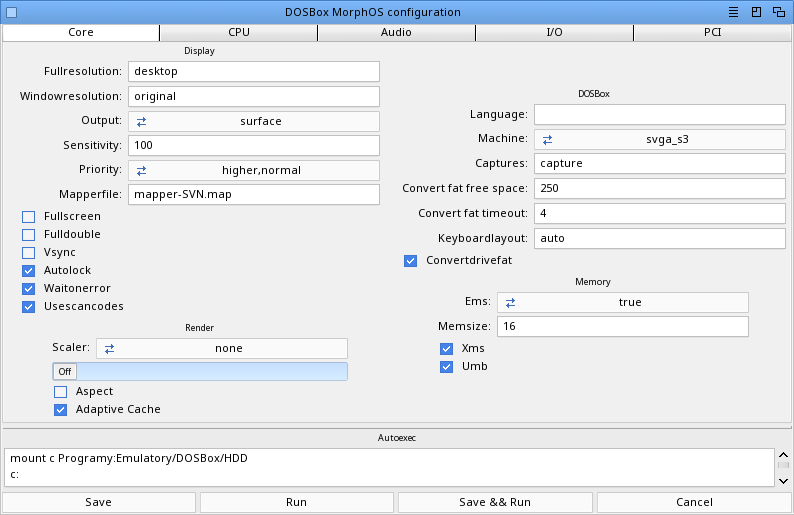Enable the Vsync checkbox

28,253
